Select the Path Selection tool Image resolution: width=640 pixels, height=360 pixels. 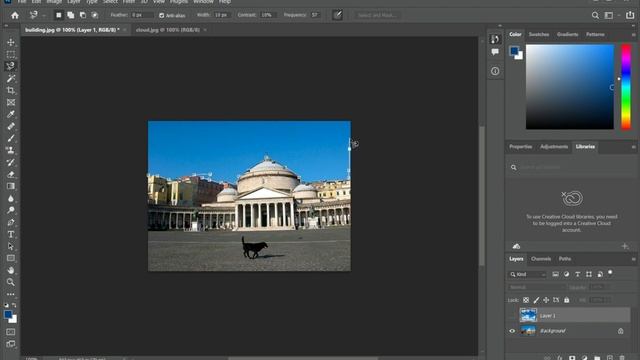[11, 246]
